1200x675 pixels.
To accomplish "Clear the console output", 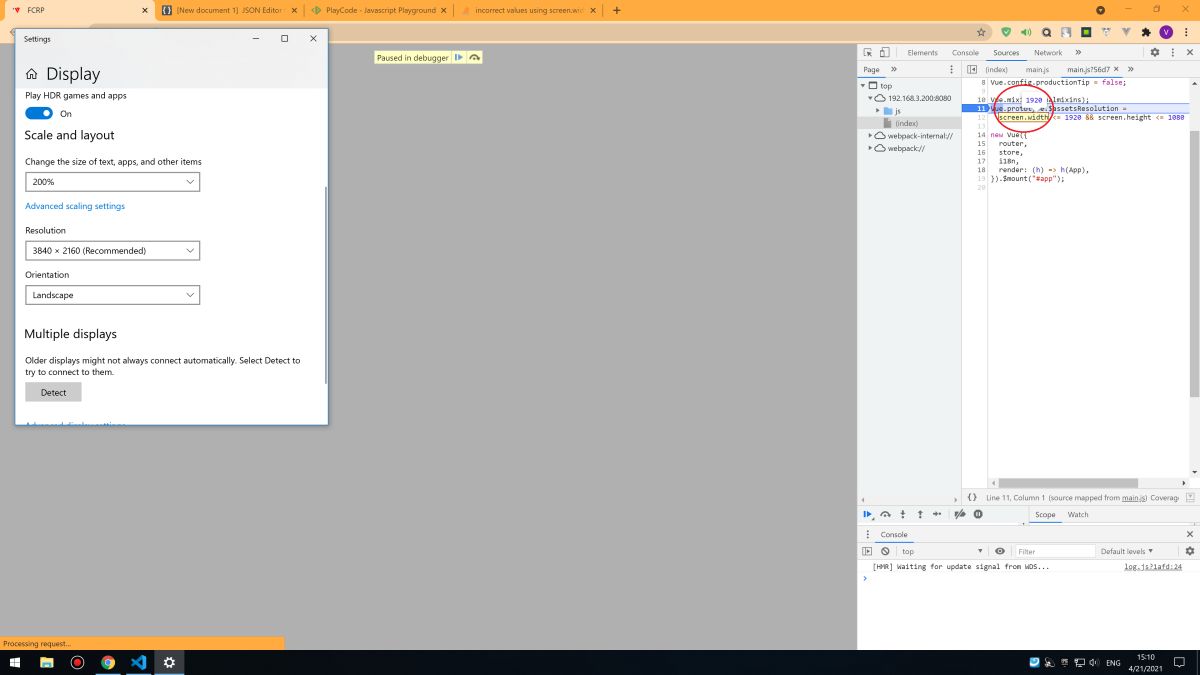I will pos(885,551).
